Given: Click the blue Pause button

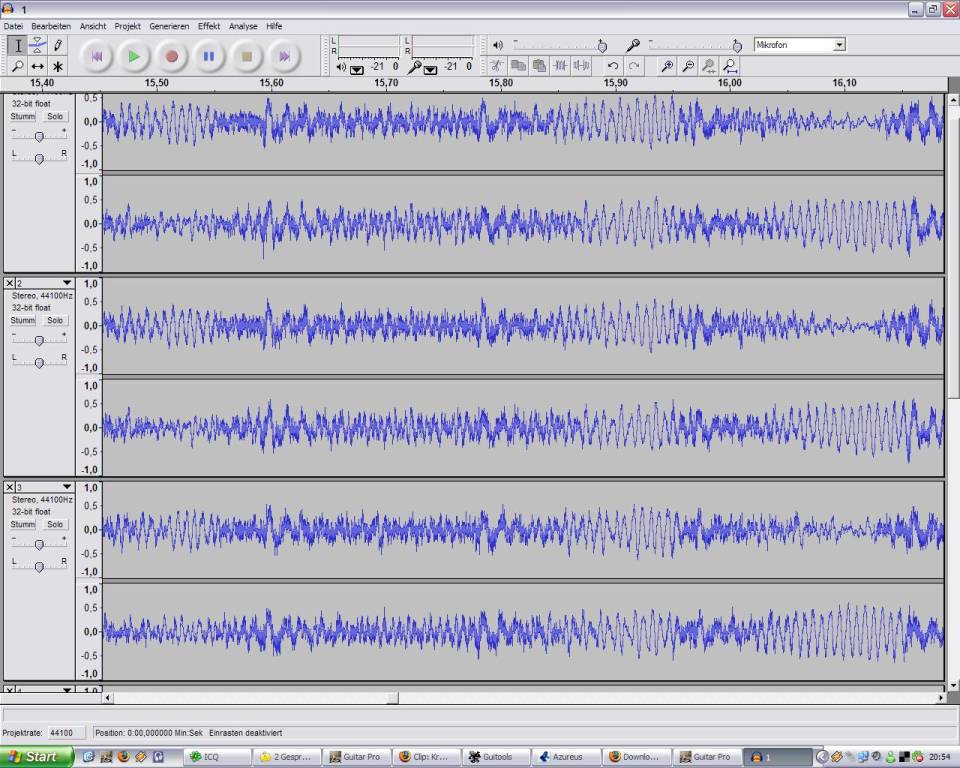Looking at the screenshot, I should [x=209, y=56].
